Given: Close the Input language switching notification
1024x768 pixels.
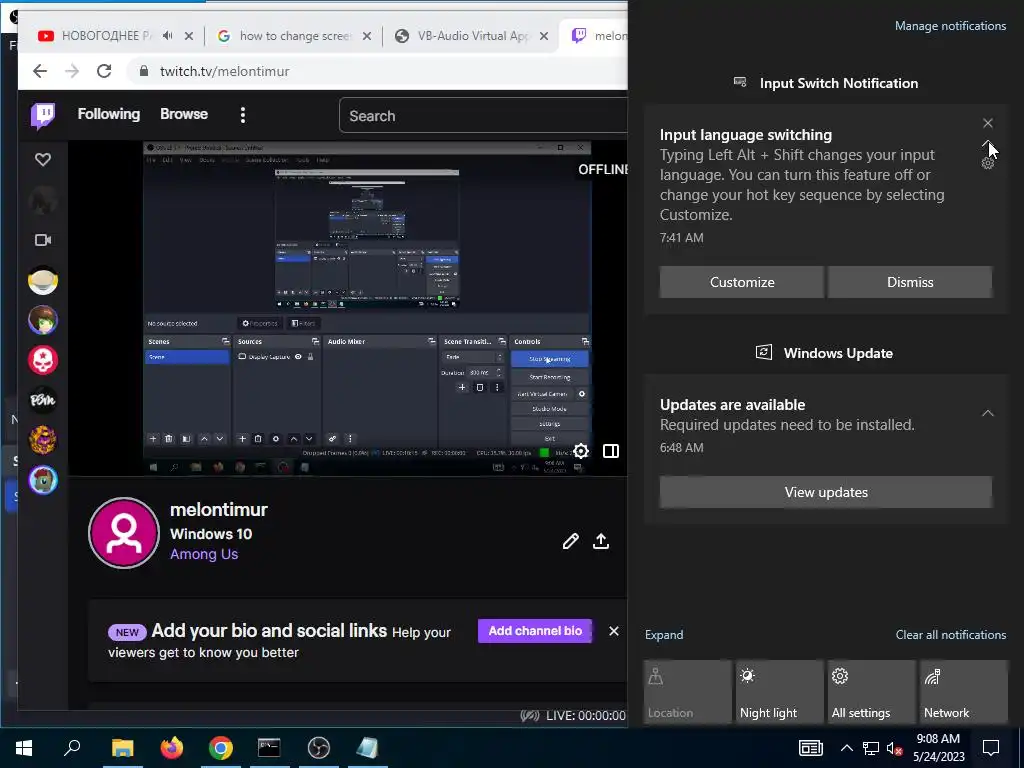Looking at the screenshot, I should 987,123.
